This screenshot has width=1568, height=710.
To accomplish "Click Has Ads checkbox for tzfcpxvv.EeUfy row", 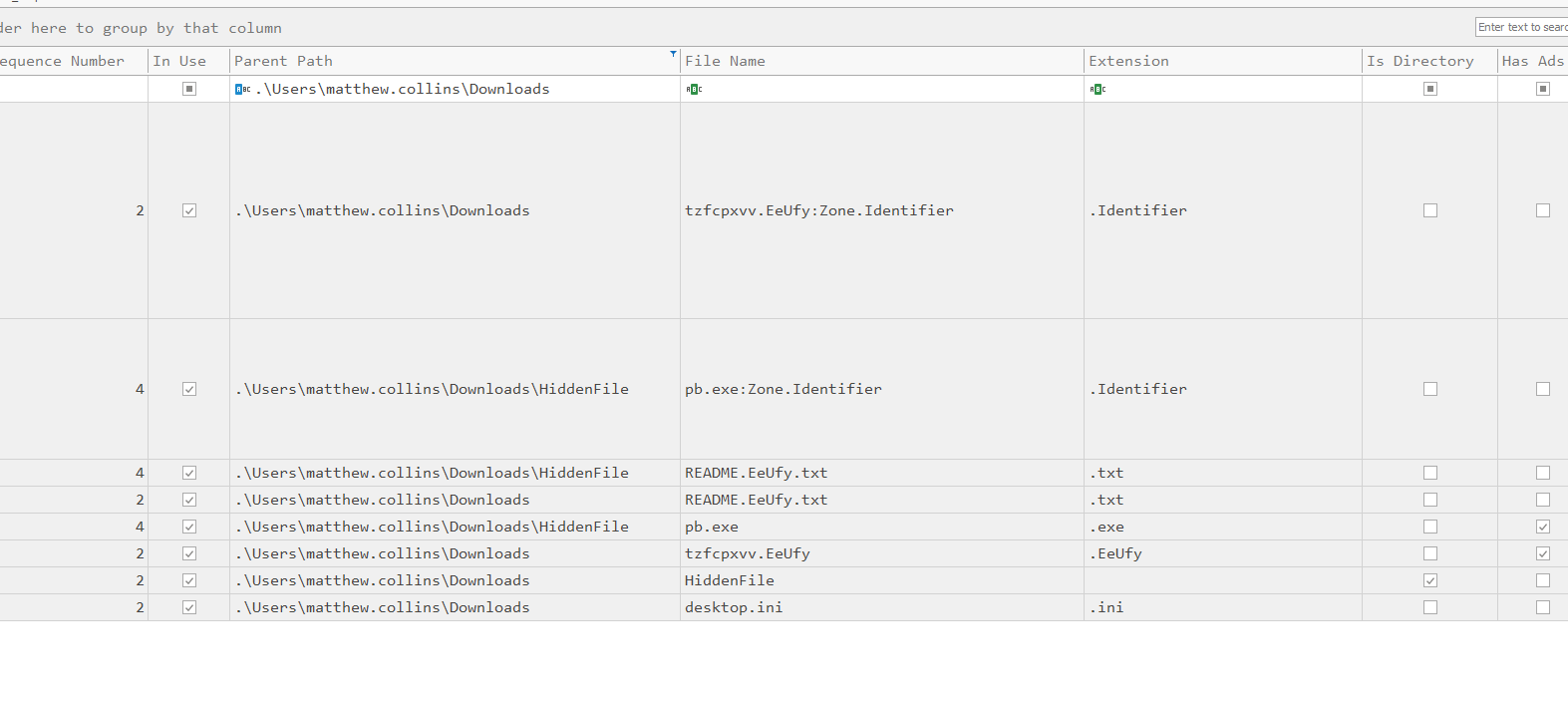I will (1543, 553).
